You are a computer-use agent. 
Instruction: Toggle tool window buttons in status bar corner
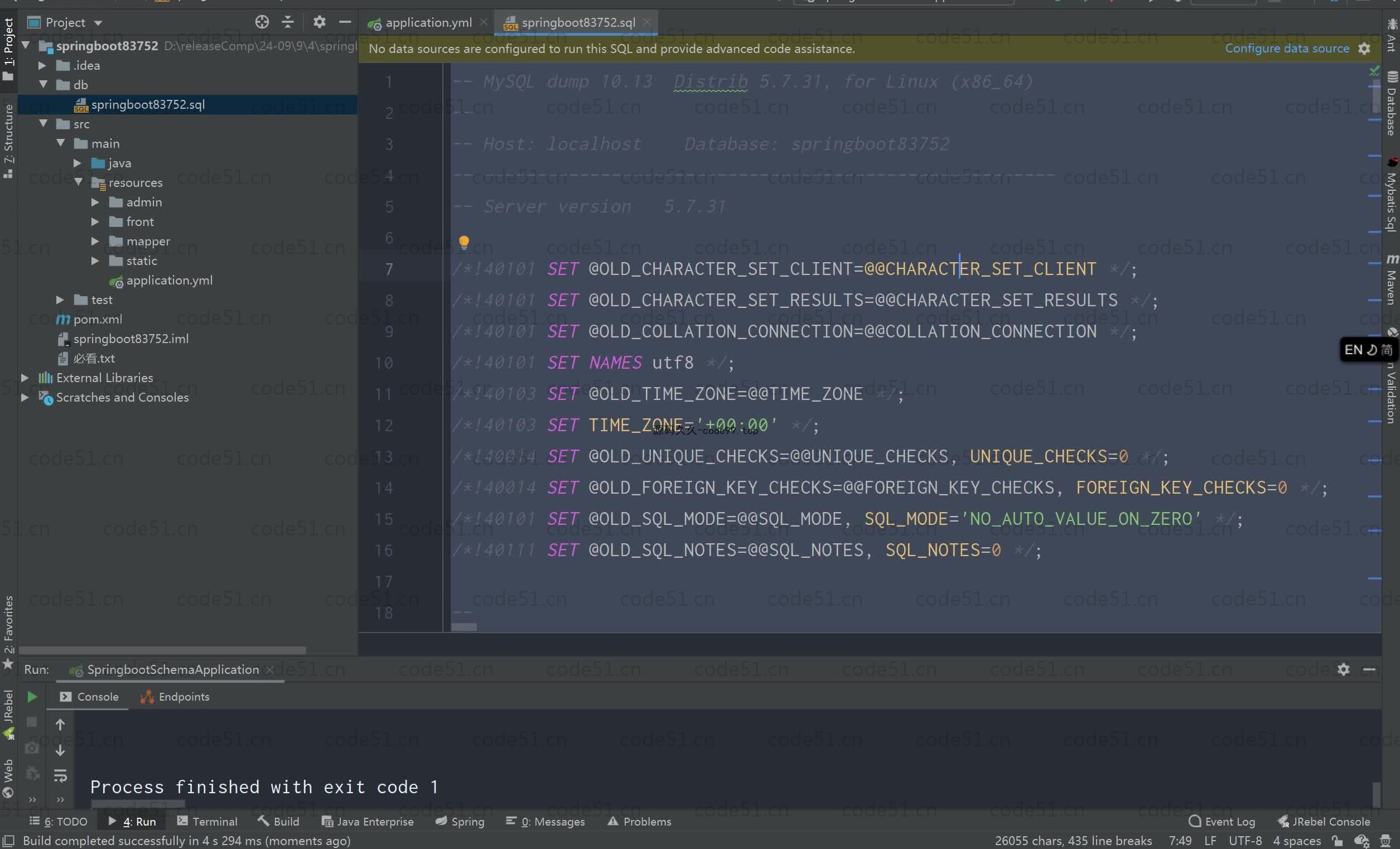point(8,841)
